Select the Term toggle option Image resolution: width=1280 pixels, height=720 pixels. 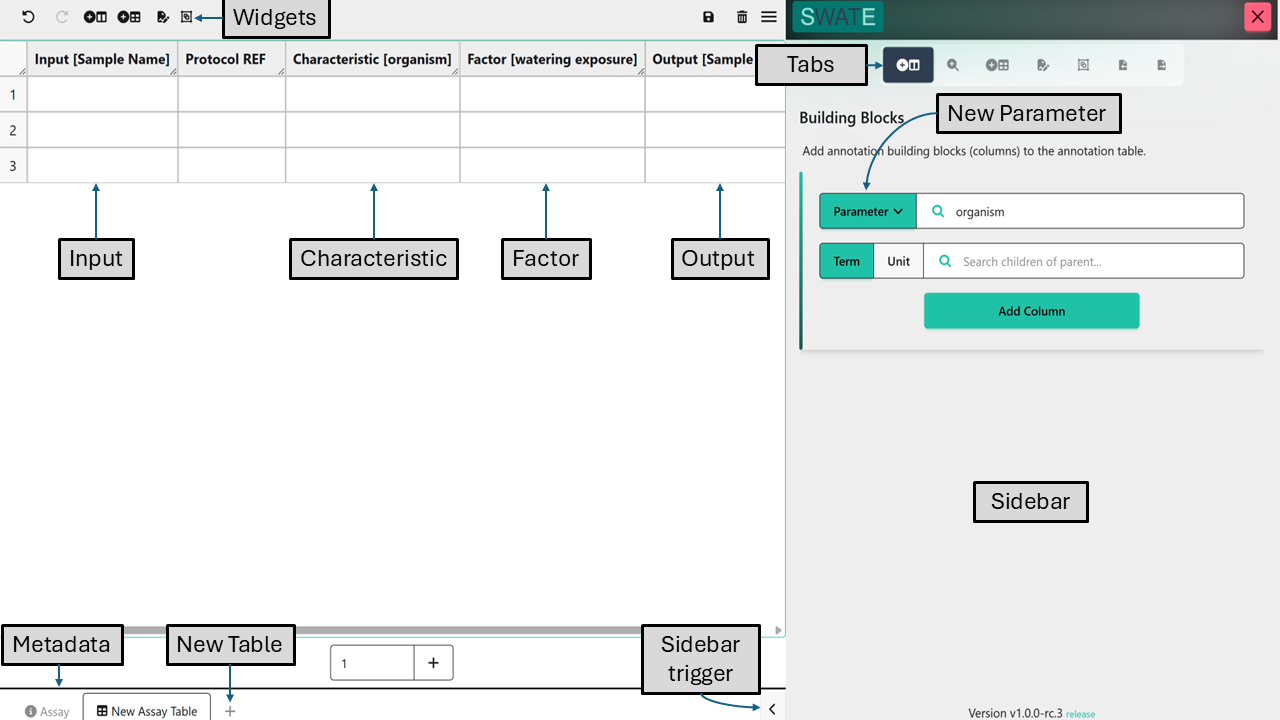click(x=846, y=261)
